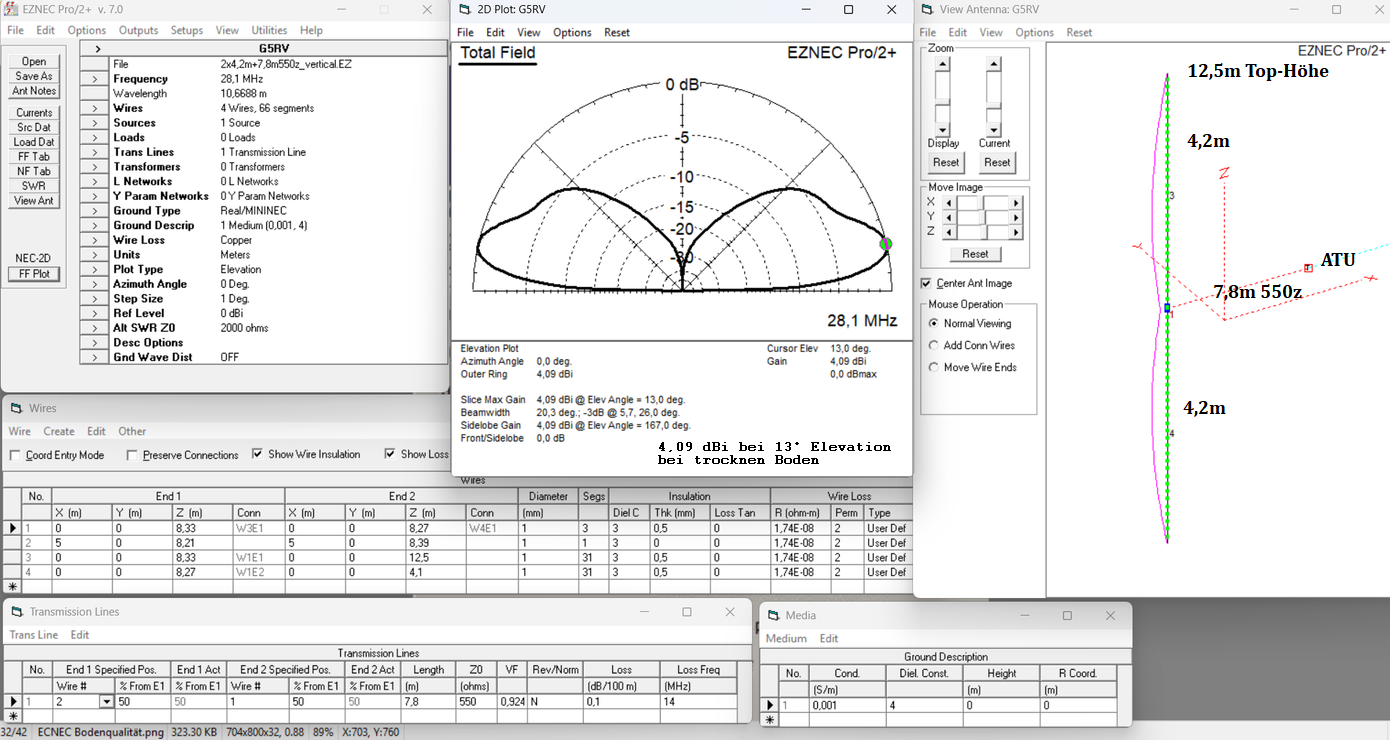
Task: Click the FF Plot button
Action: [34, 274]
